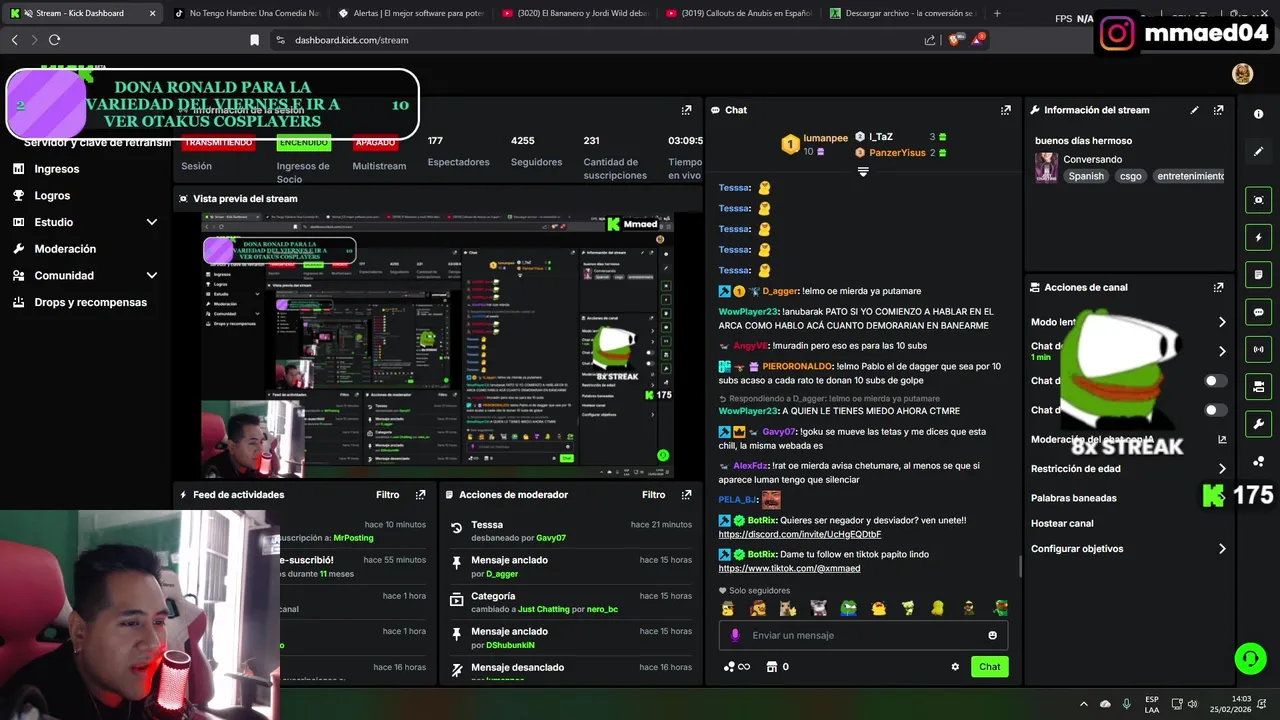Open the Moderación del chat con IA external link
Image resolution: width=1280 pixels, height=720 pixels.
coord(1222,439)
